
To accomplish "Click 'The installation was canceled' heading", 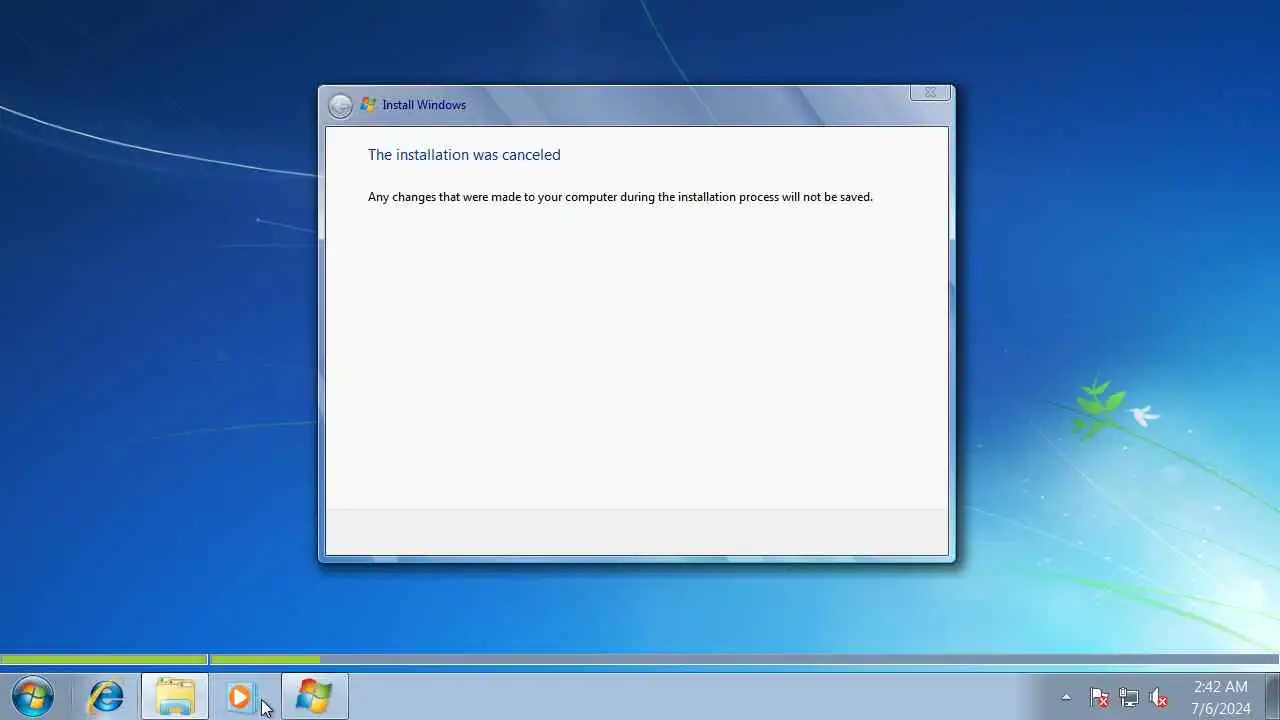I will (464, 155).
